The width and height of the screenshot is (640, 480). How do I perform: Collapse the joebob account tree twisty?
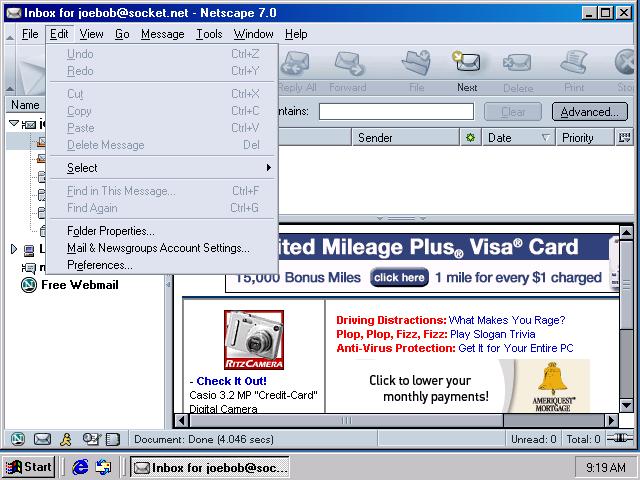click(x=14, y=122)
